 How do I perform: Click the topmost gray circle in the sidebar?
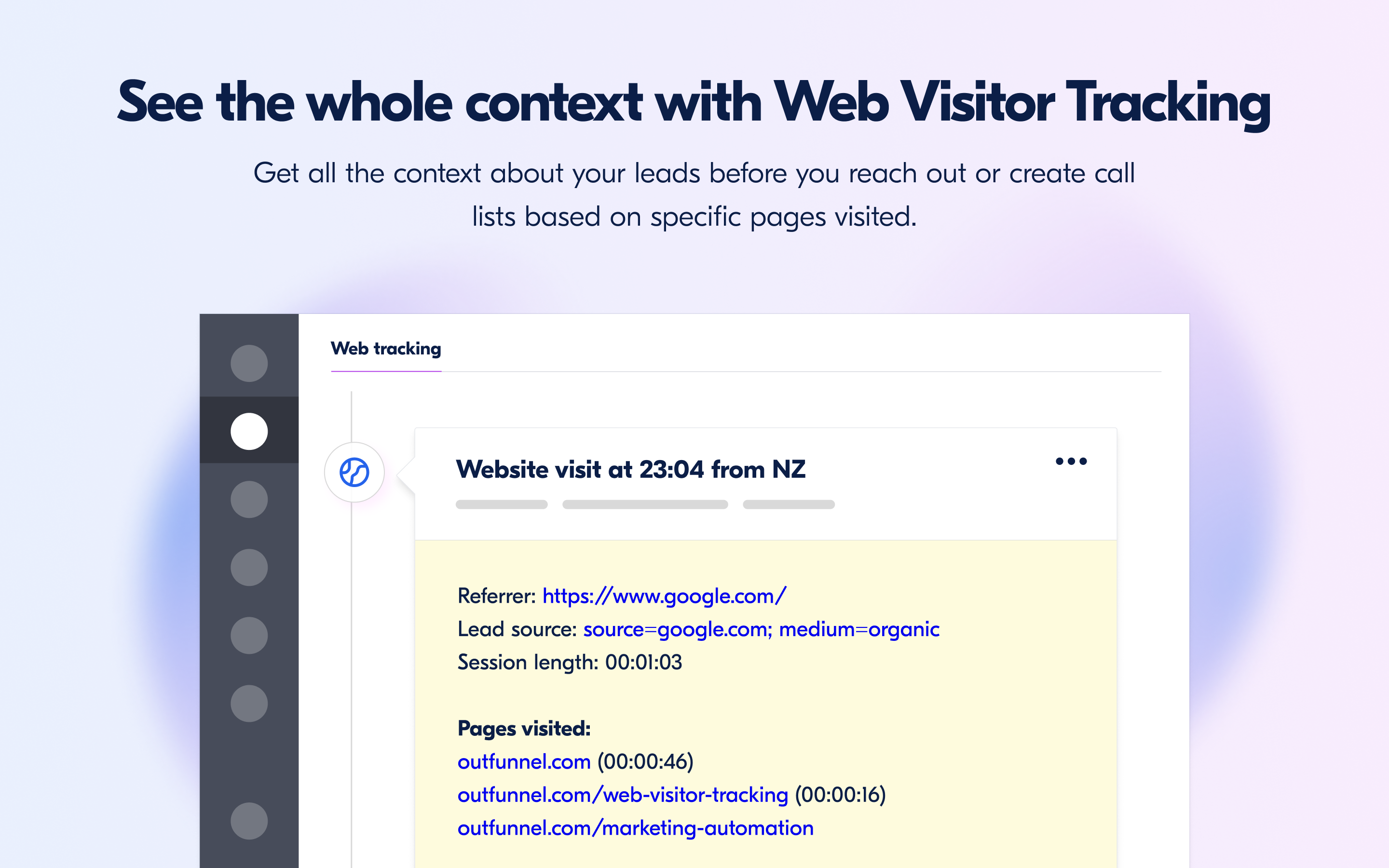pyautogui.click(x=249, y=364)
